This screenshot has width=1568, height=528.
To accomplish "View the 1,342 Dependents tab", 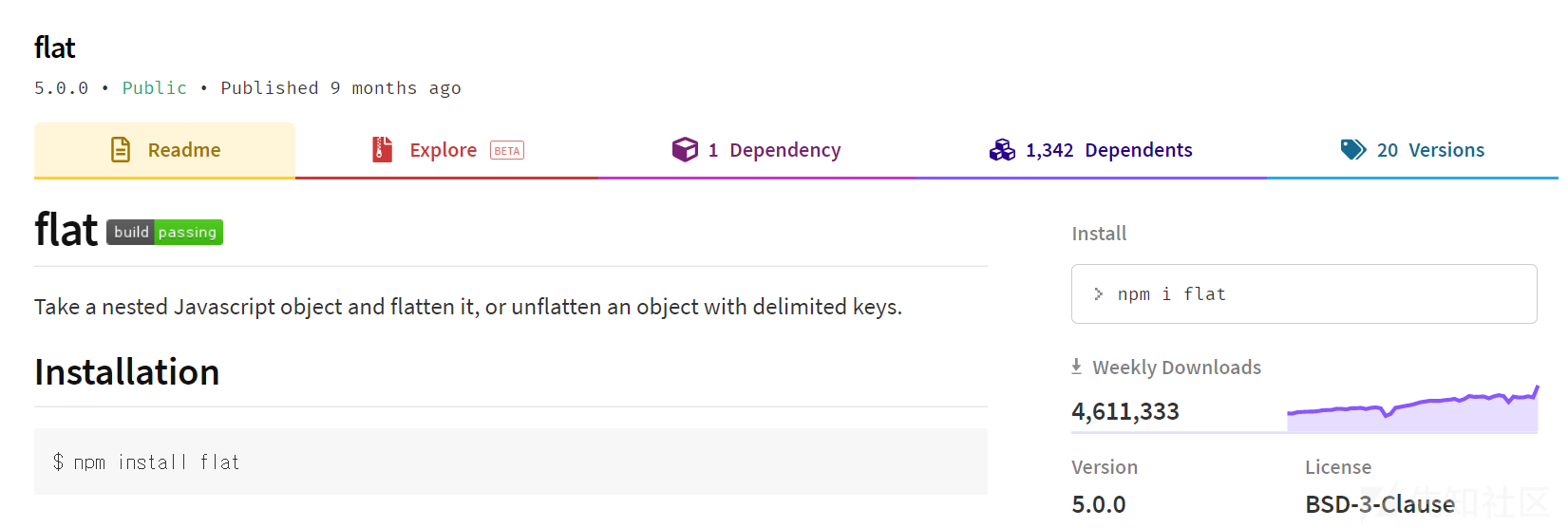I will [x=1090, y=150].
